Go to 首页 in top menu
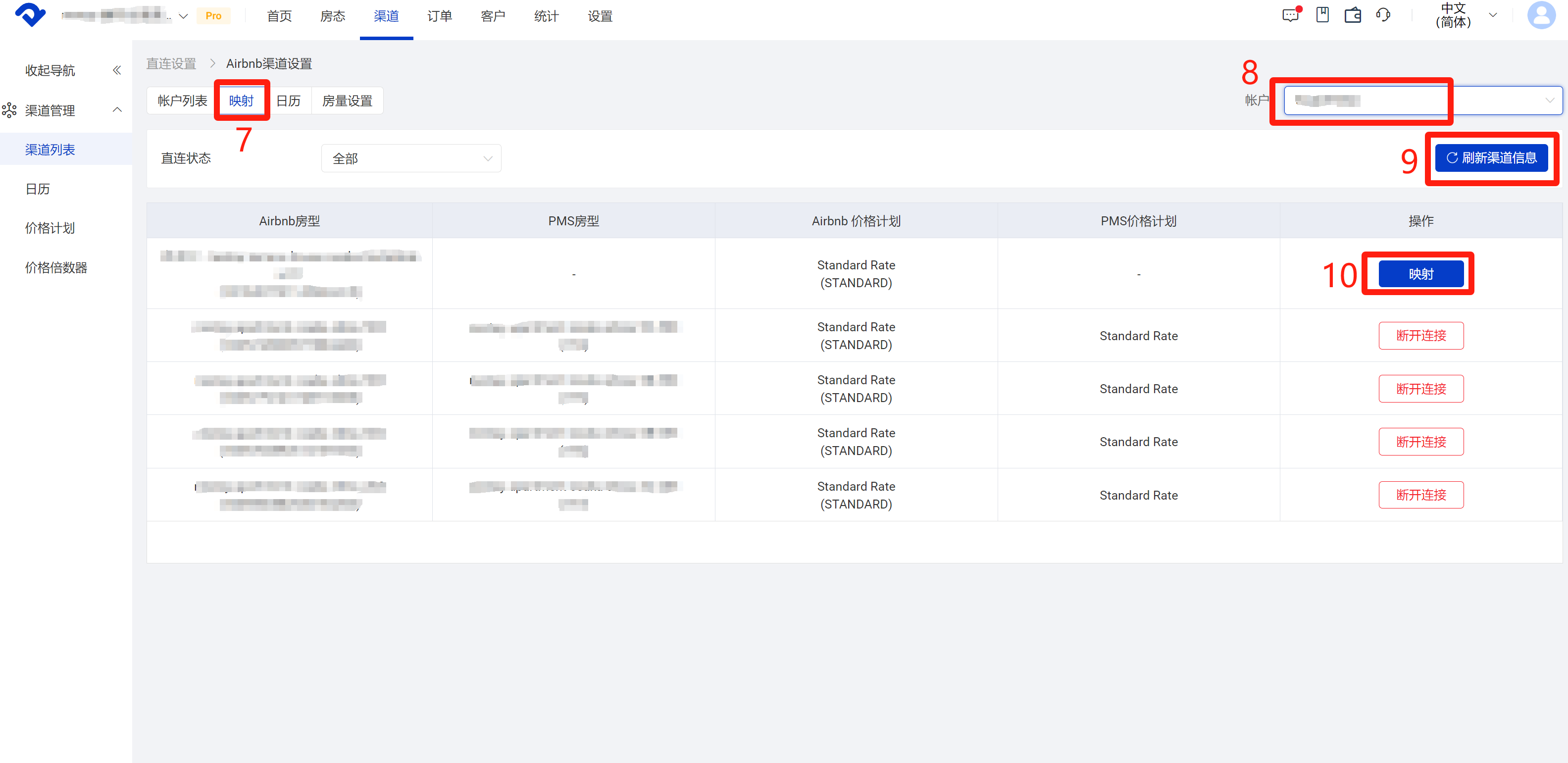The width and height of the screenshot is (1568, 763). [x=279, y=16]
